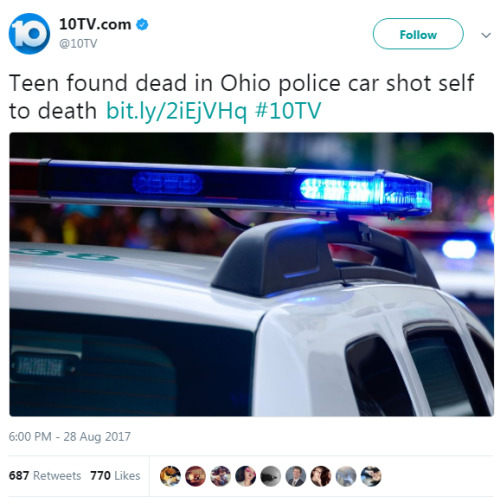Open the bit.ly/2iEjVHq link
Screen dimensions: 500x497
coord(177,111)
